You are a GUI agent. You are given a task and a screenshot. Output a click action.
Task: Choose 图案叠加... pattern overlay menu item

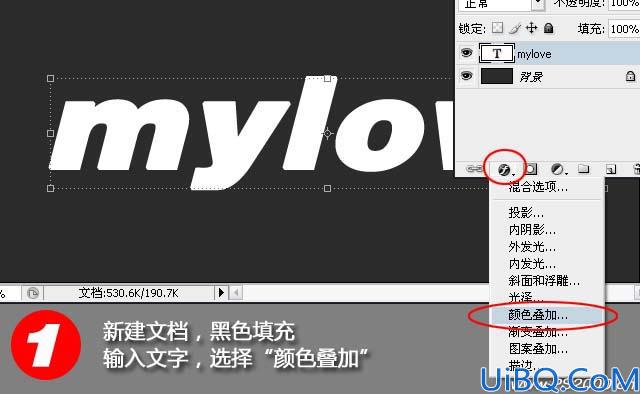point(538,349)
